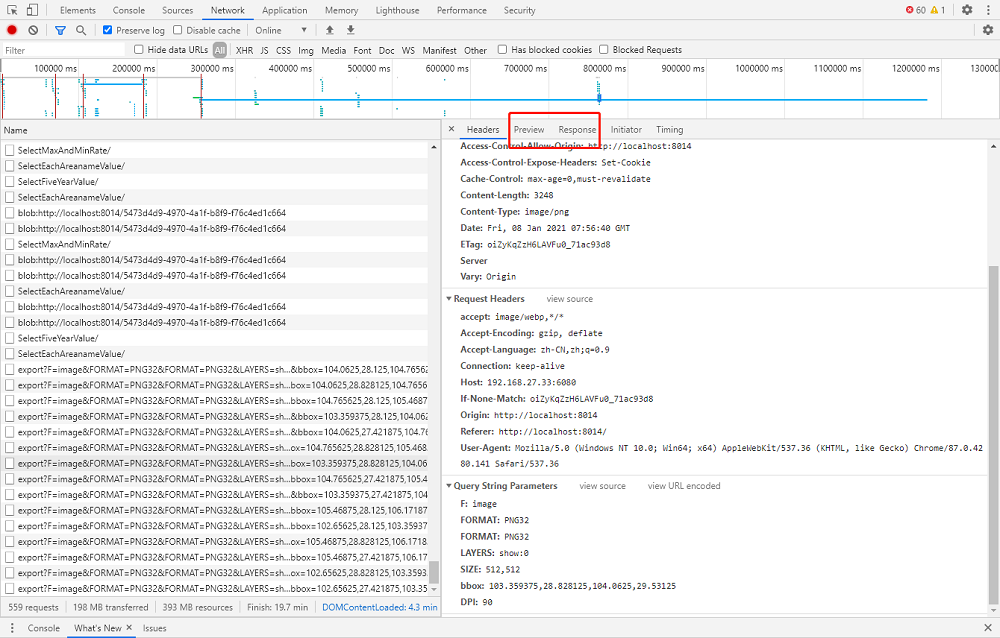
Task: Filter requests by Img type
Action: (306, 50)
